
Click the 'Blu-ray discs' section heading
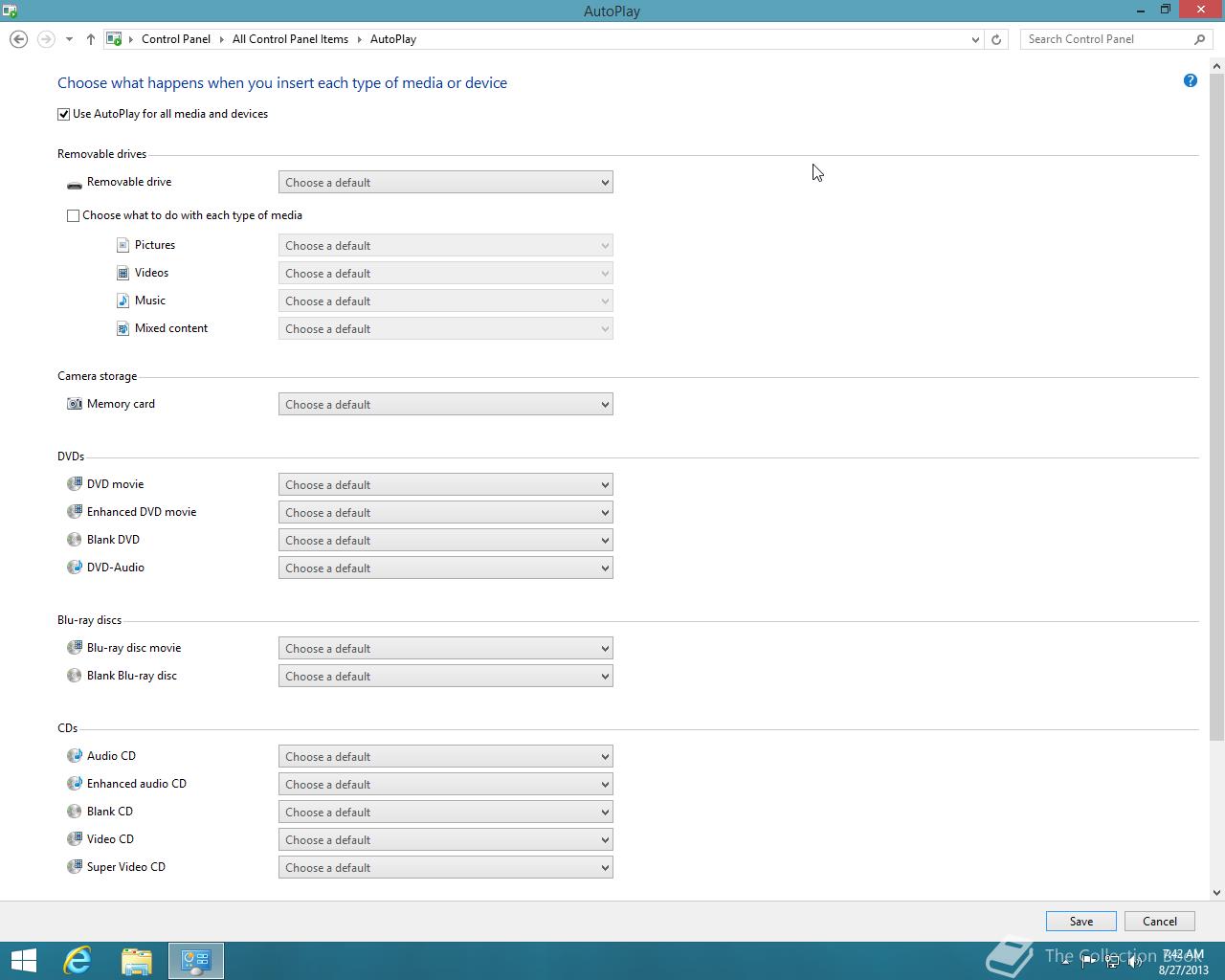click(x=89, y=620)
